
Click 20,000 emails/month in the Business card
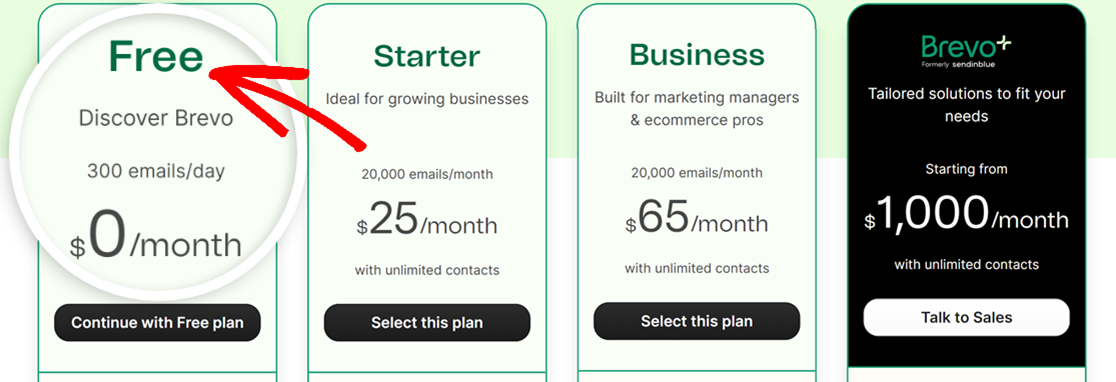[x=697, y=173]
